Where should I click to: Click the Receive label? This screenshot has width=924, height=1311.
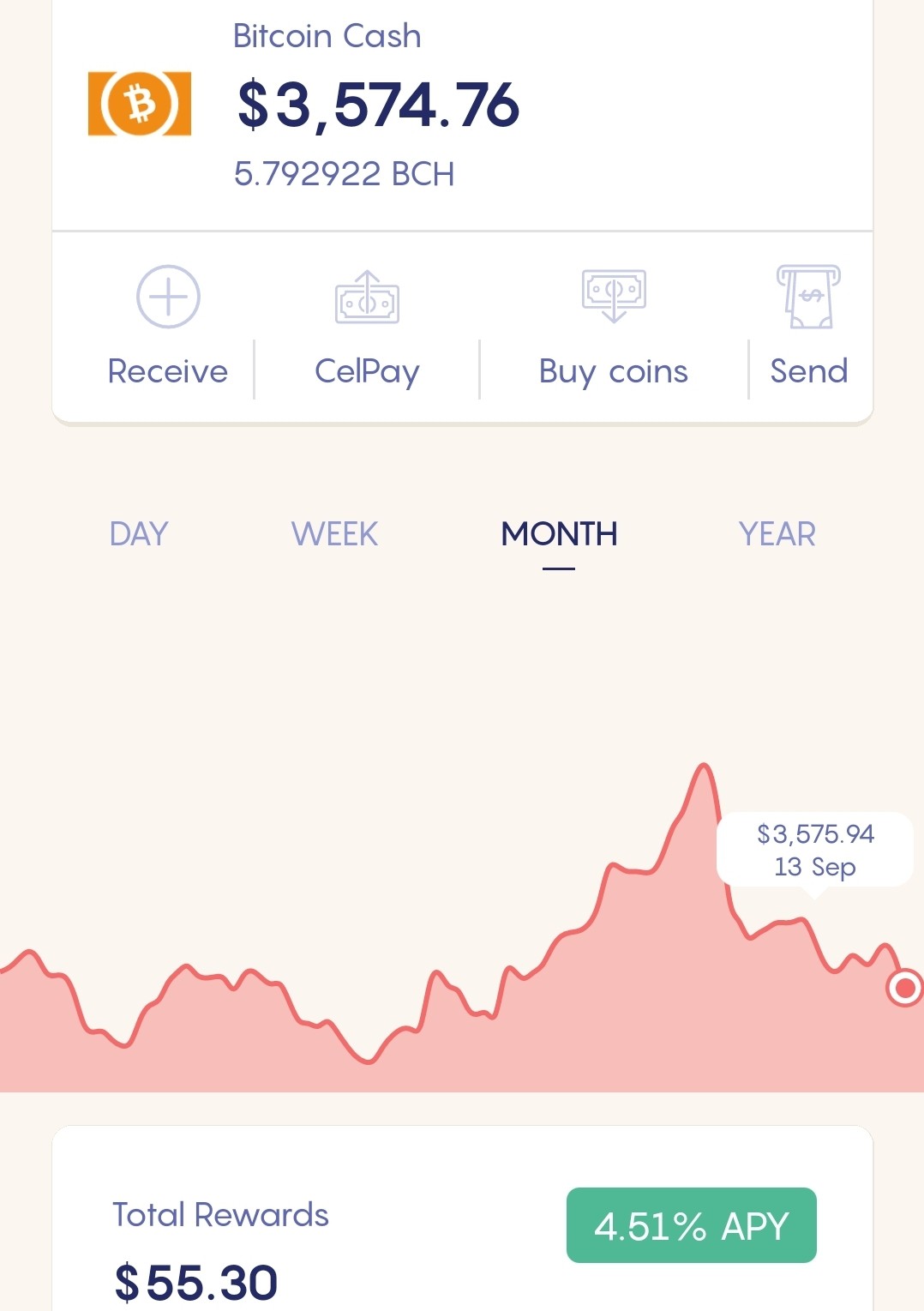168,371
